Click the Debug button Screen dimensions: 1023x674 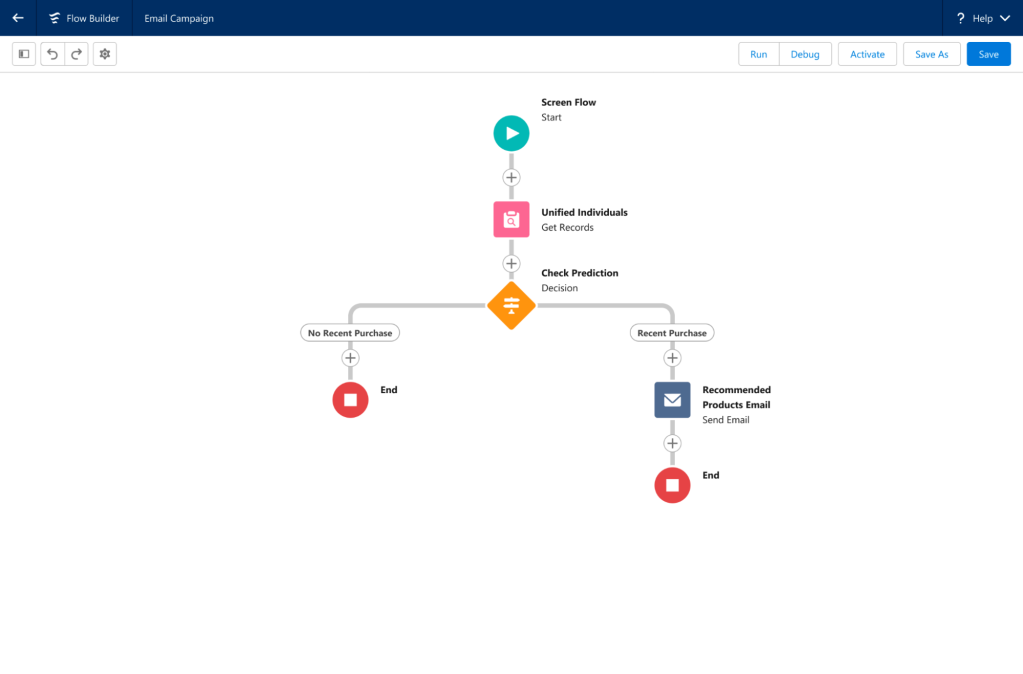point(805,54)
